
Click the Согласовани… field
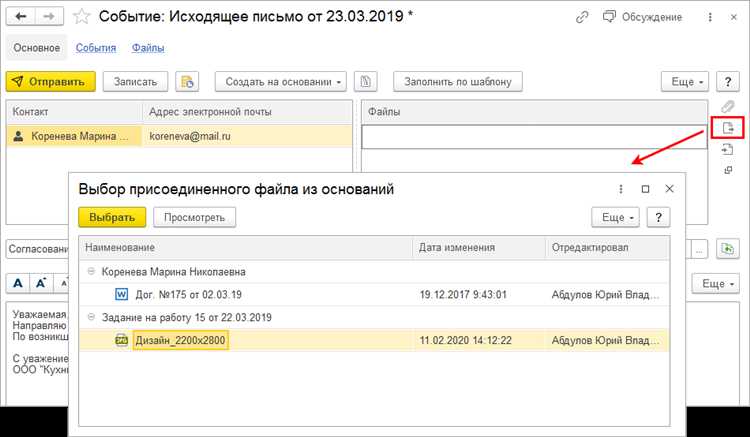(x=37, y=249)
